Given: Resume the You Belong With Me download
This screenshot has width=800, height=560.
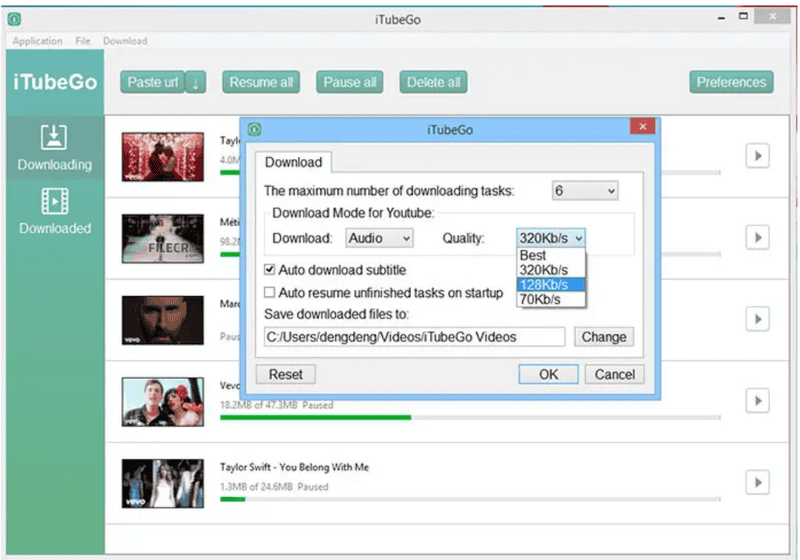Looking at the screenshot, I should click(758, 482).
